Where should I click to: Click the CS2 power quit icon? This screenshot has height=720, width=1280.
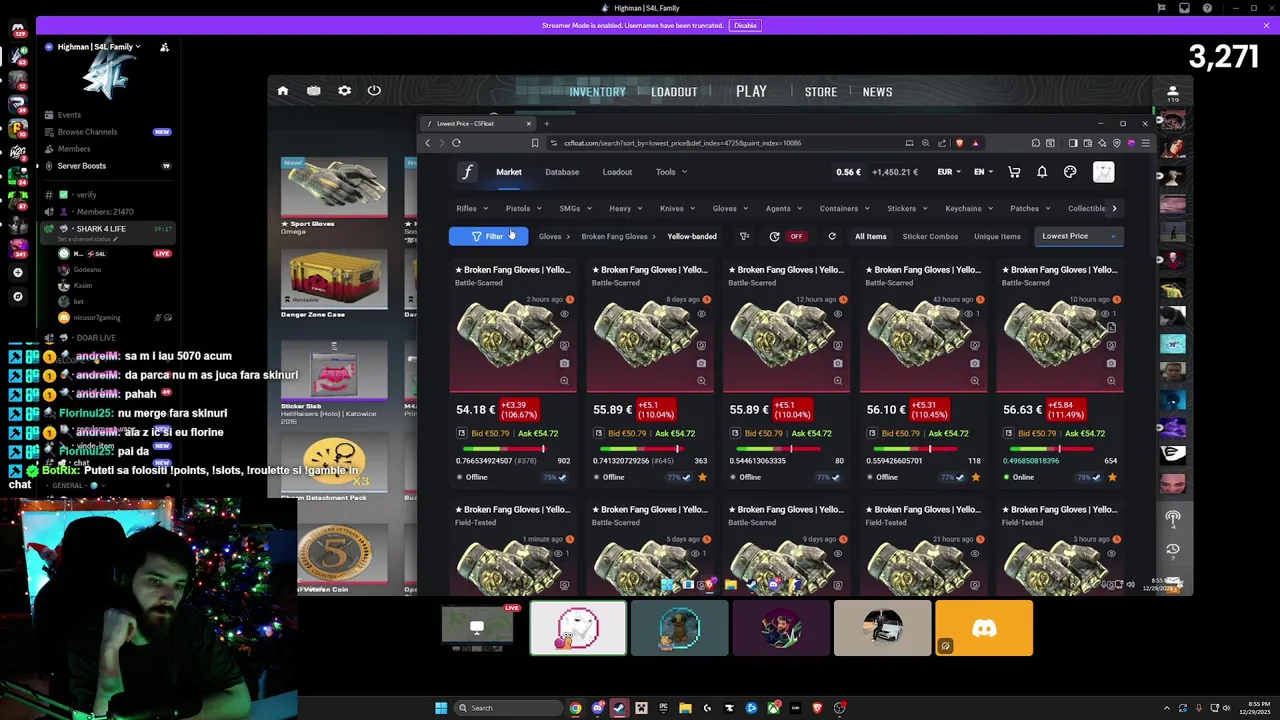[374, 91]
